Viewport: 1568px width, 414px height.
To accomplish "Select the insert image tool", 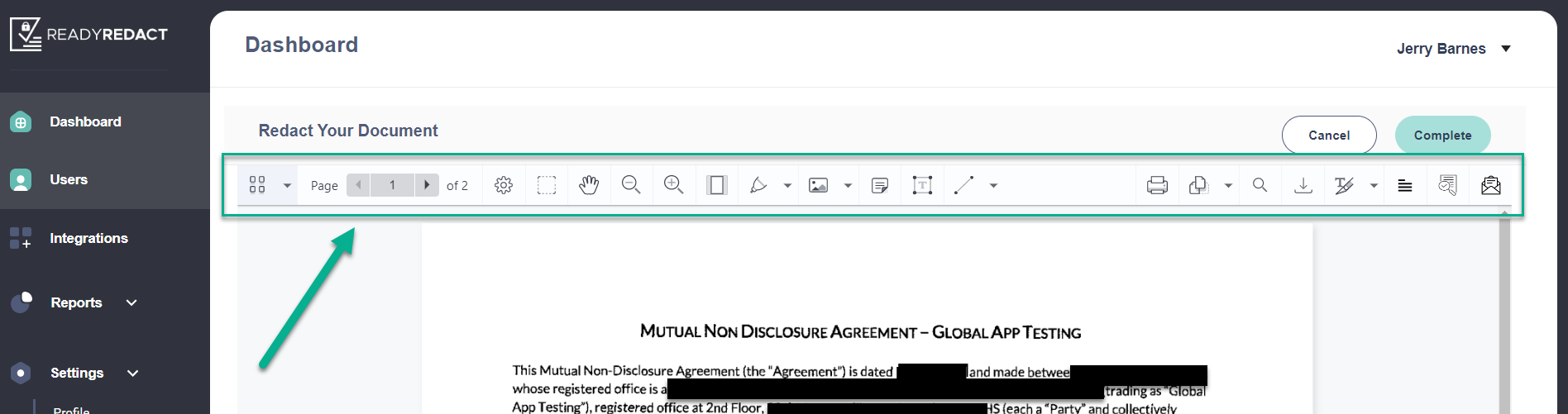I will point(819,185).
